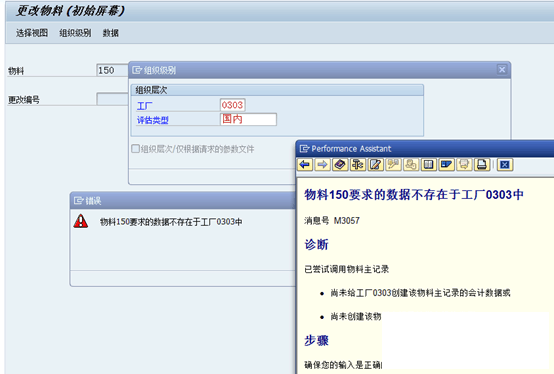
Task: Click the 物料 input field showing 150
Action: click(112, 70)
